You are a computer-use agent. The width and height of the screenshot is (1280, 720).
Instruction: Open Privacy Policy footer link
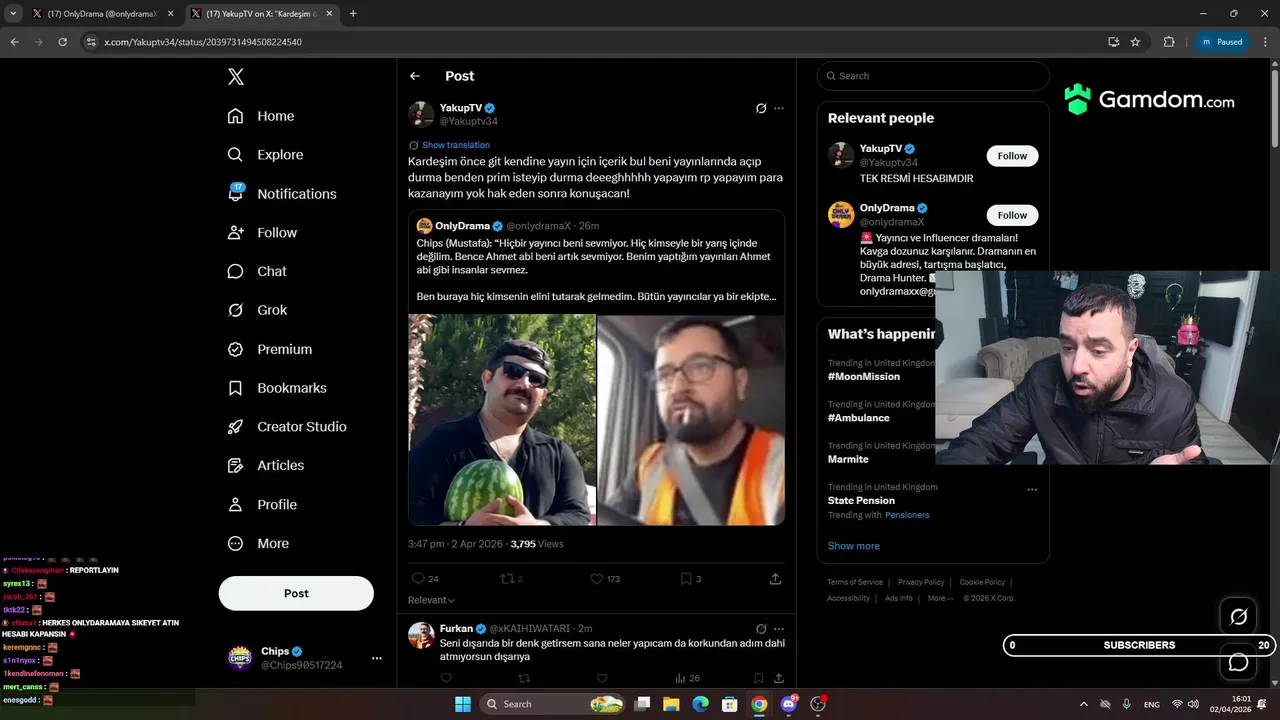[x=921, y=582]
